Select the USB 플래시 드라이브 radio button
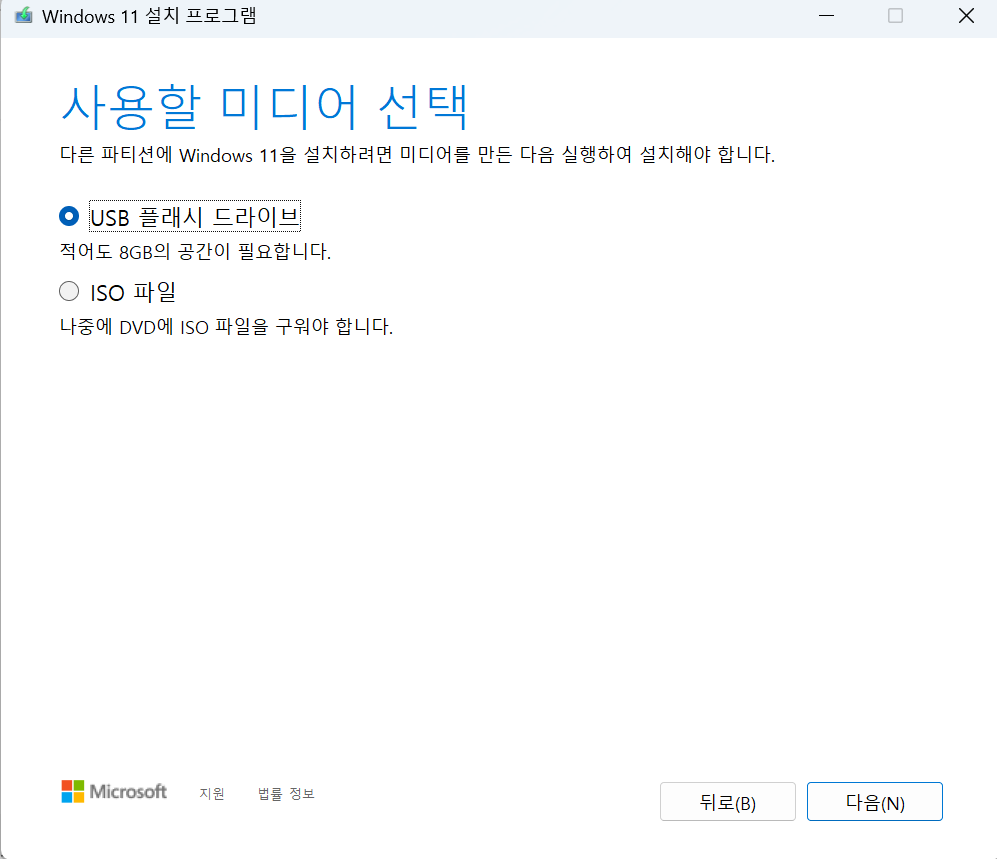 [x=69, y=216]
